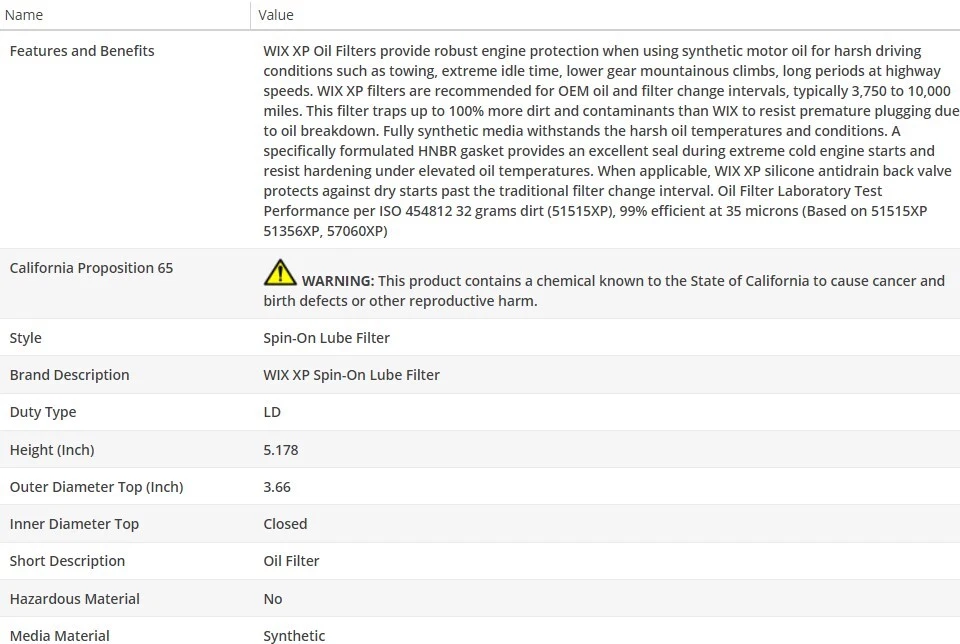The width and height of the screenshot is (960, 644).
Task: Click the Value column header
Action: (276, 15)
